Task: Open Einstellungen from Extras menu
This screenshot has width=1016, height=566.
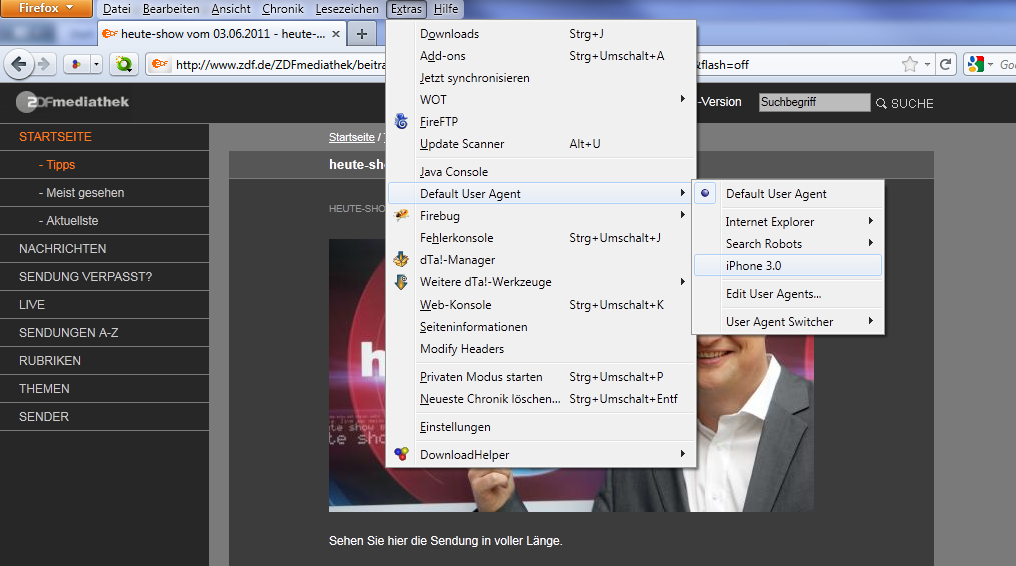Action: pos(541,427)
